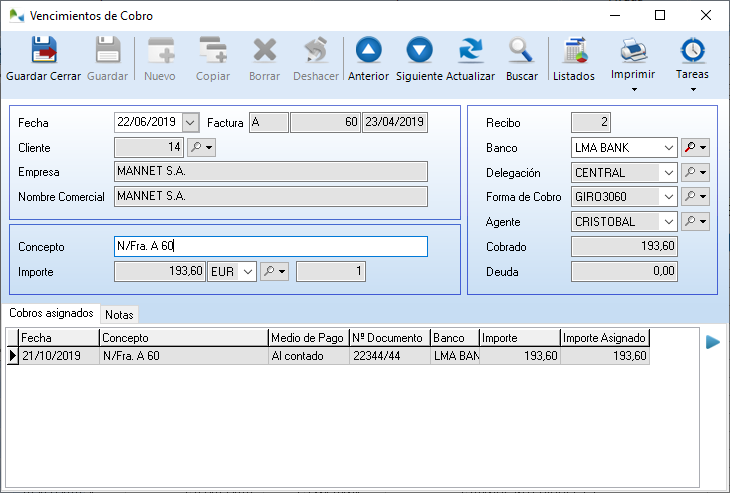Image resolution: width=730 pixels, height=493 pixels.
Task: Open the Forma de Cobro dropdown
Action: (x=669, y=197)
